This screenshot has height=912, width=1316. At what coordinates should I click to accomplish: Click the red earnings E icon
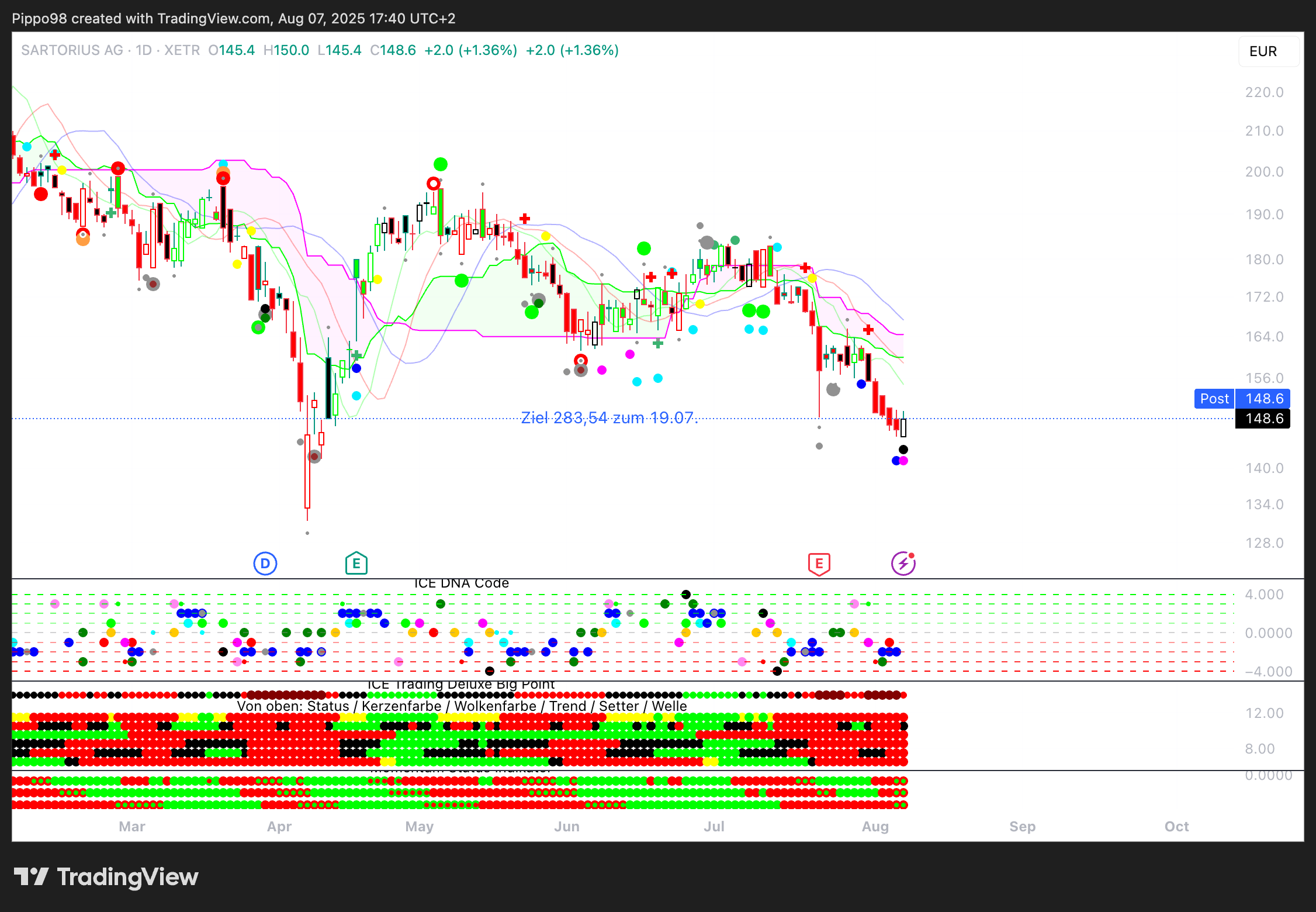(819, 564)
